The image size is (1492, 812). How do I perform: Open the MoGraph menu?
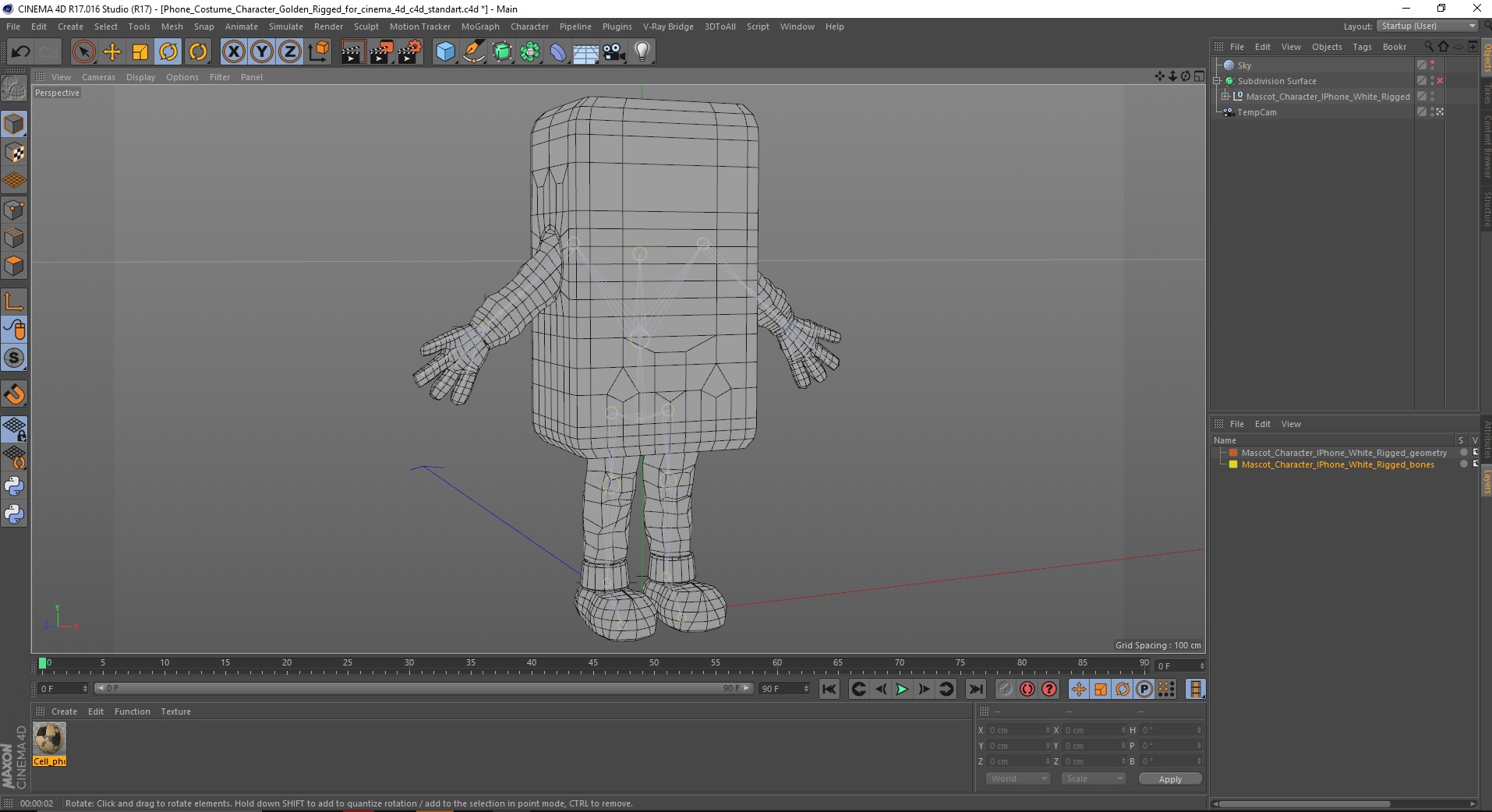tap(480, 26)
